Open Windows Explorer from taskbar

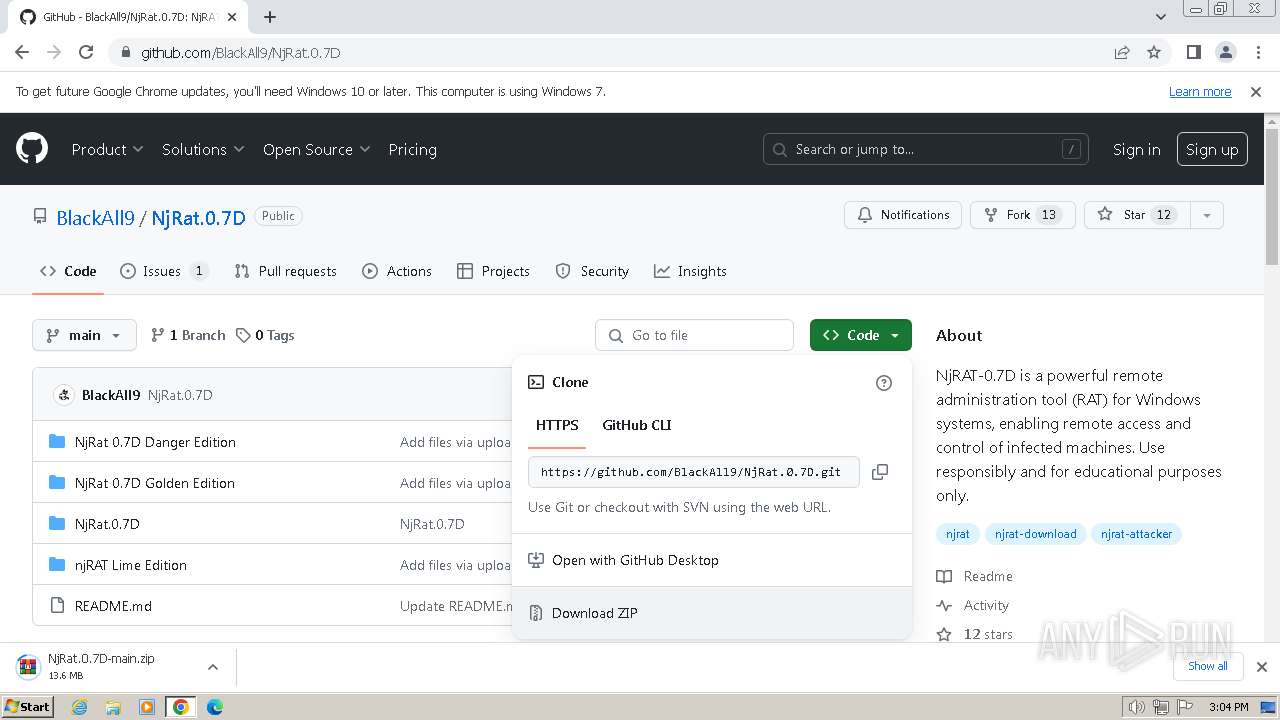113,707
